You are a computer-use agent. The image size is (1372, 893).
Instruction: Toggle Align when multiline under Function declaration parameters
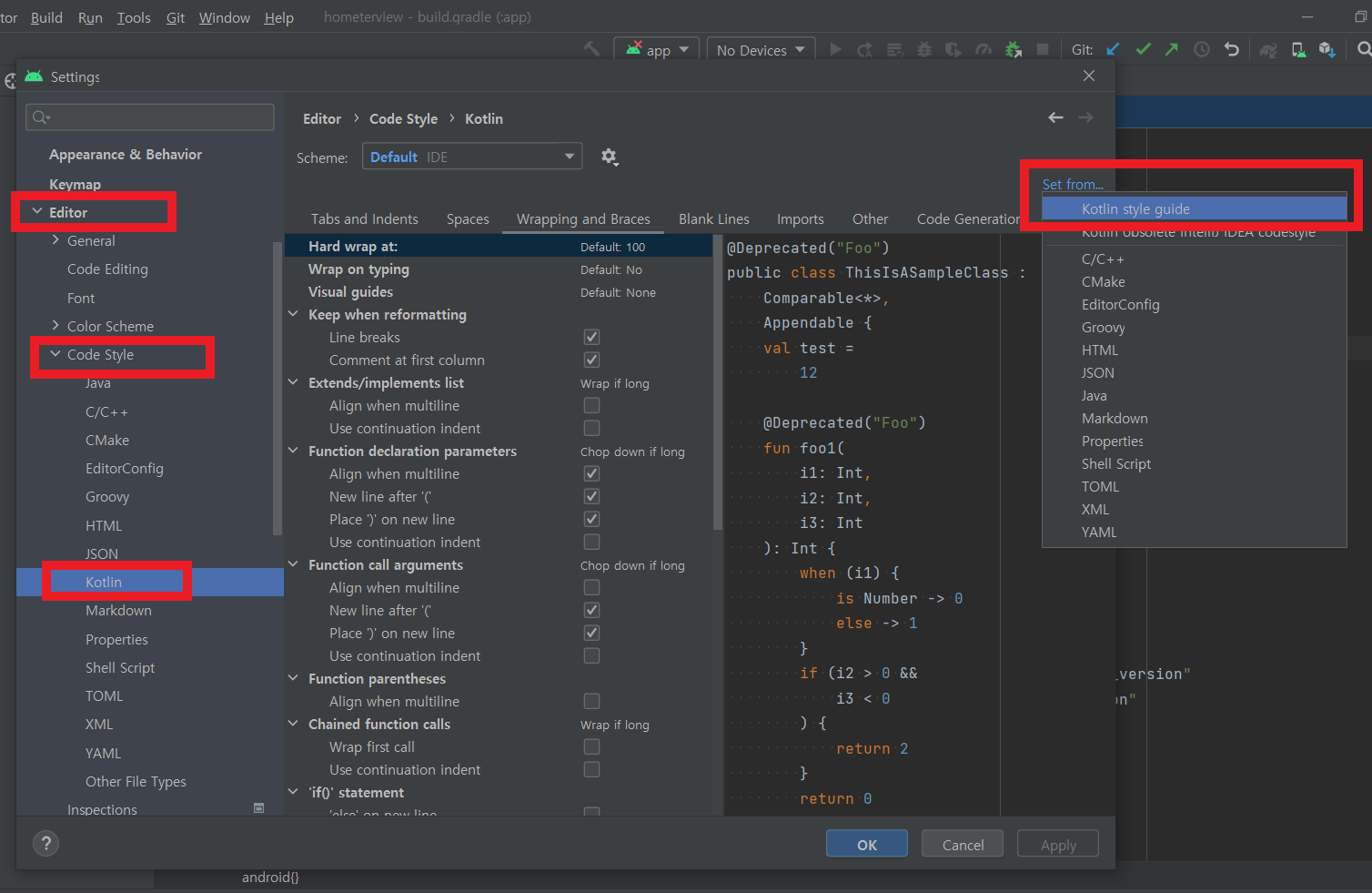coord(591,473)
